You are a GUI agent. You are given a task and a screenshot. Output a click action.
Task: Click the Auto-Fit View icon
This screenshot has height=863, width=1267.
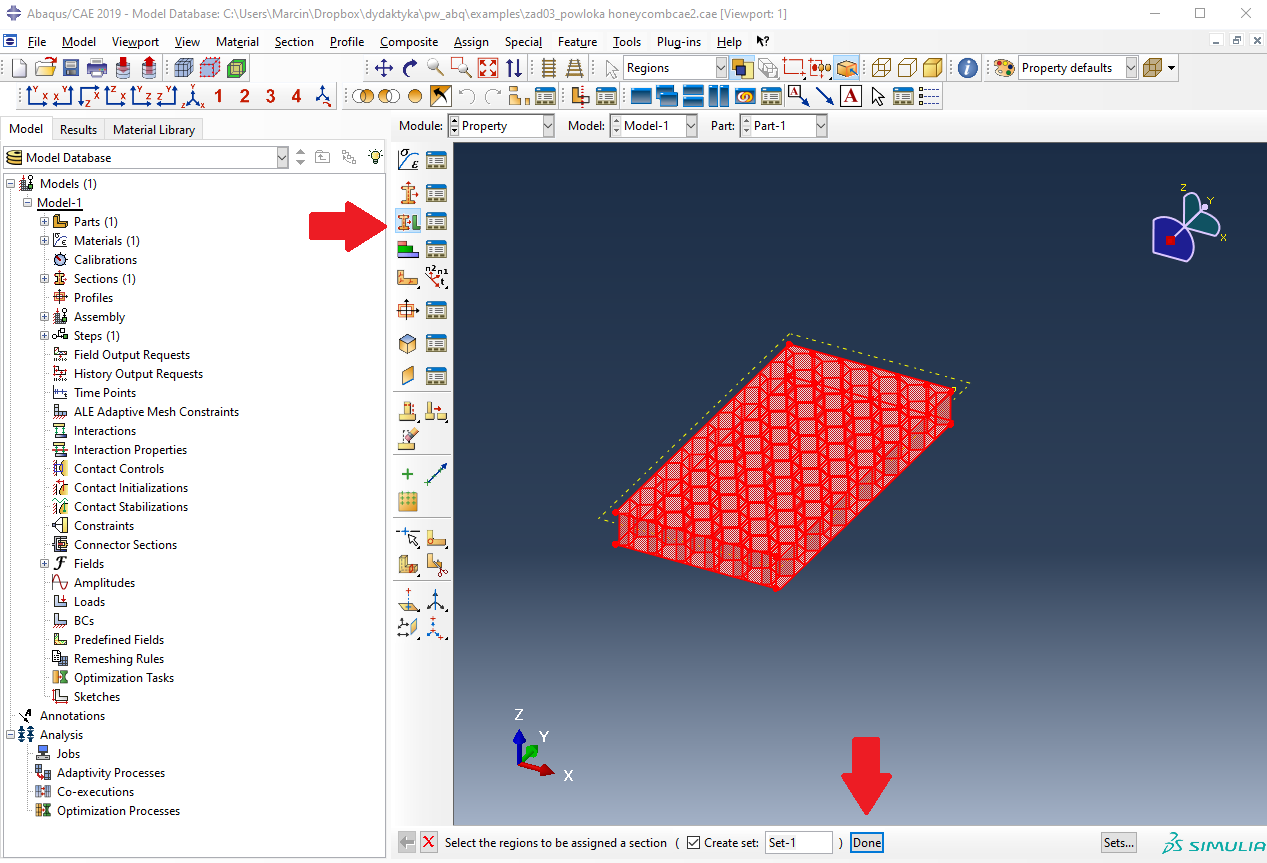488,68
